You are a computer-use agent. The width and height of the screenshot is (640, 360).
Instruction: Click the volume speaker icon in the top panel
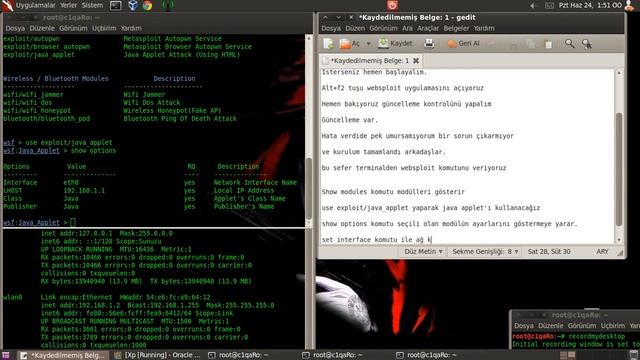point(533,5)
